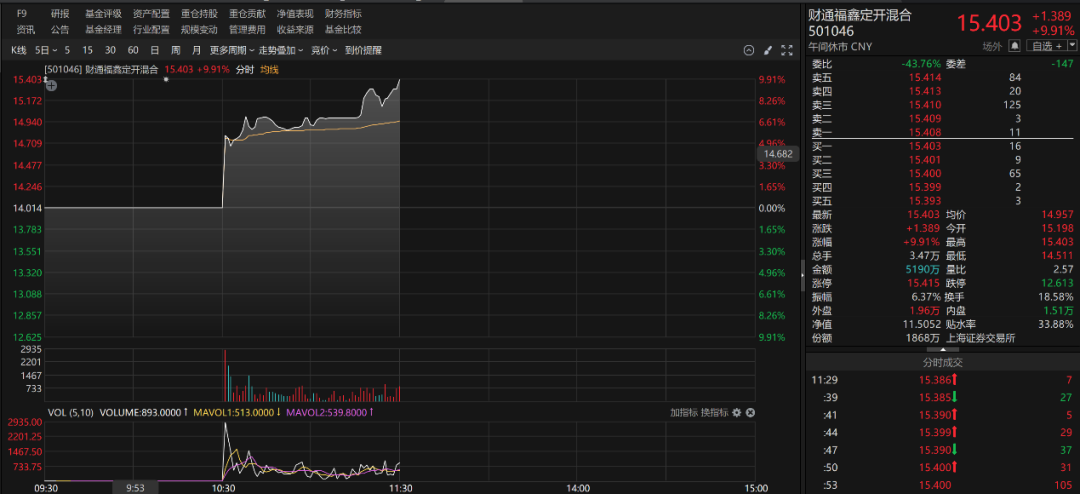This screenshot has width=1080, height=494.
Task: Open the 基金评级 fund rating tab
Action: pos(103,14)
